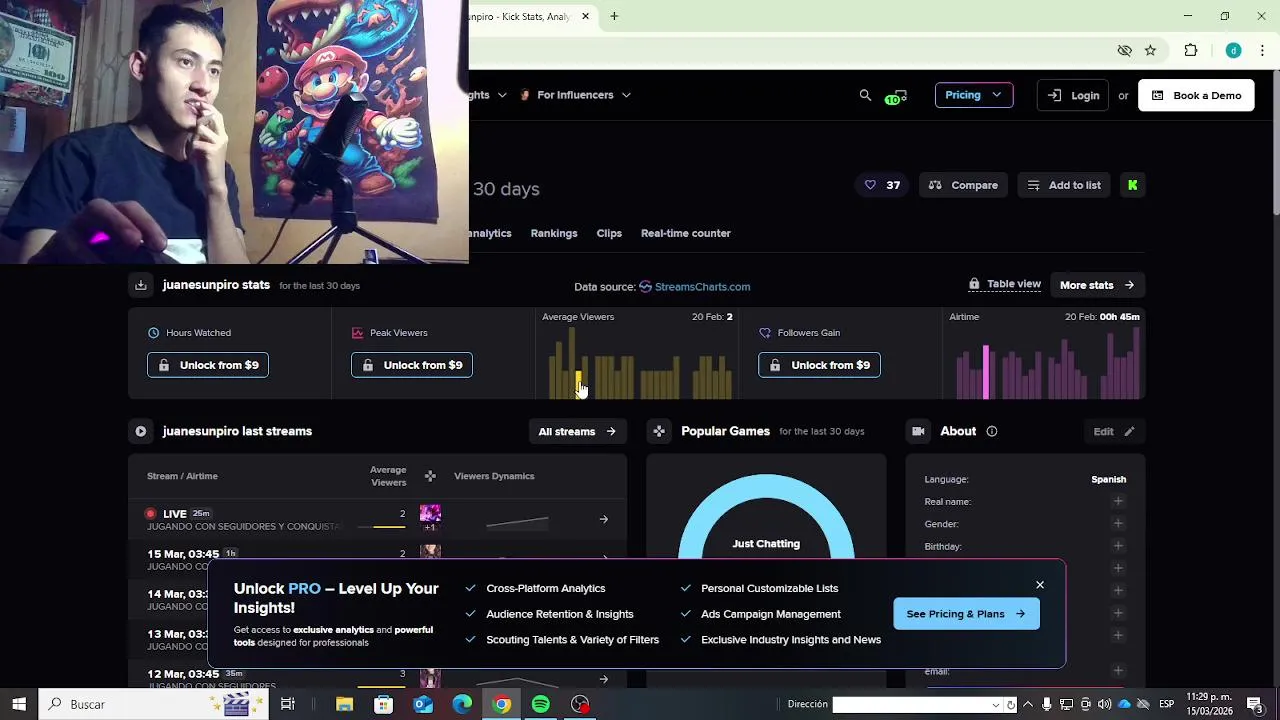The height and width of the screenshot is (720, 1280).
Task: Open Microsoft Edge from the taskbar
Action: [462, 704]
